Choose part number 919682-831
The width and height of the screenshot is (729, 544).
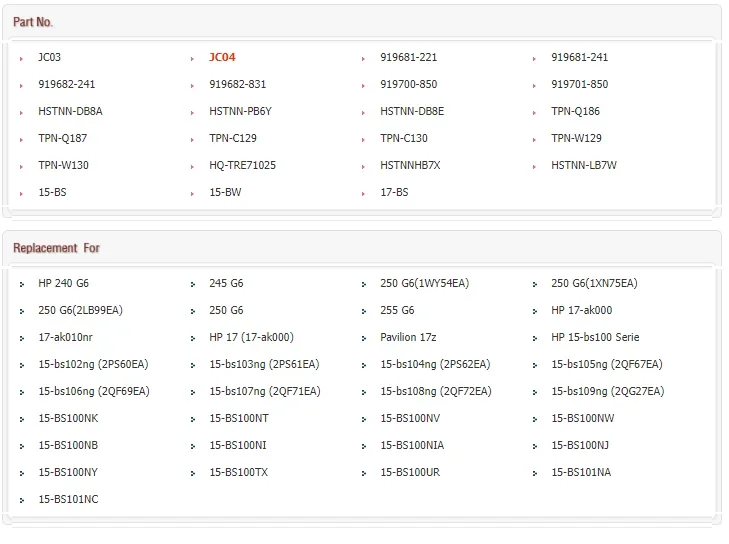tap(238, 84)
